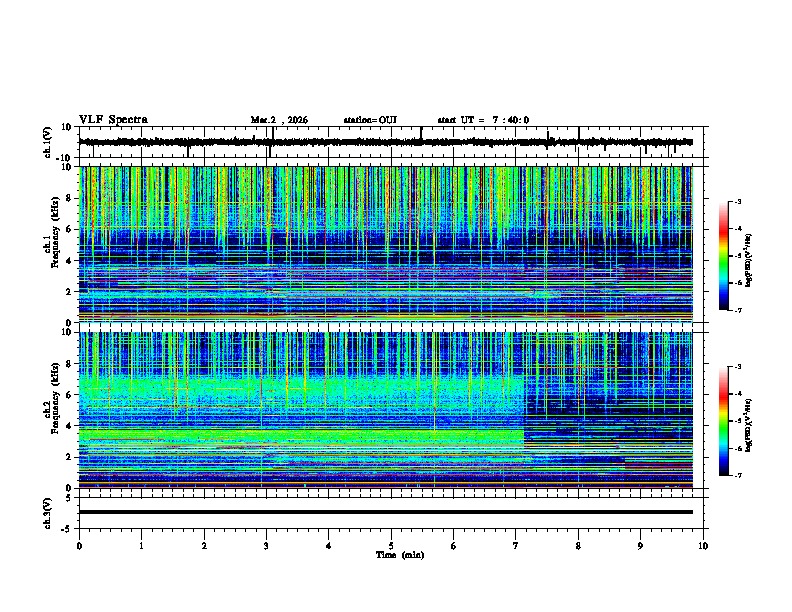Click inside the ch.2 spectrogram panel
Screen dimensions: 792x612
(x=385, y=410)
